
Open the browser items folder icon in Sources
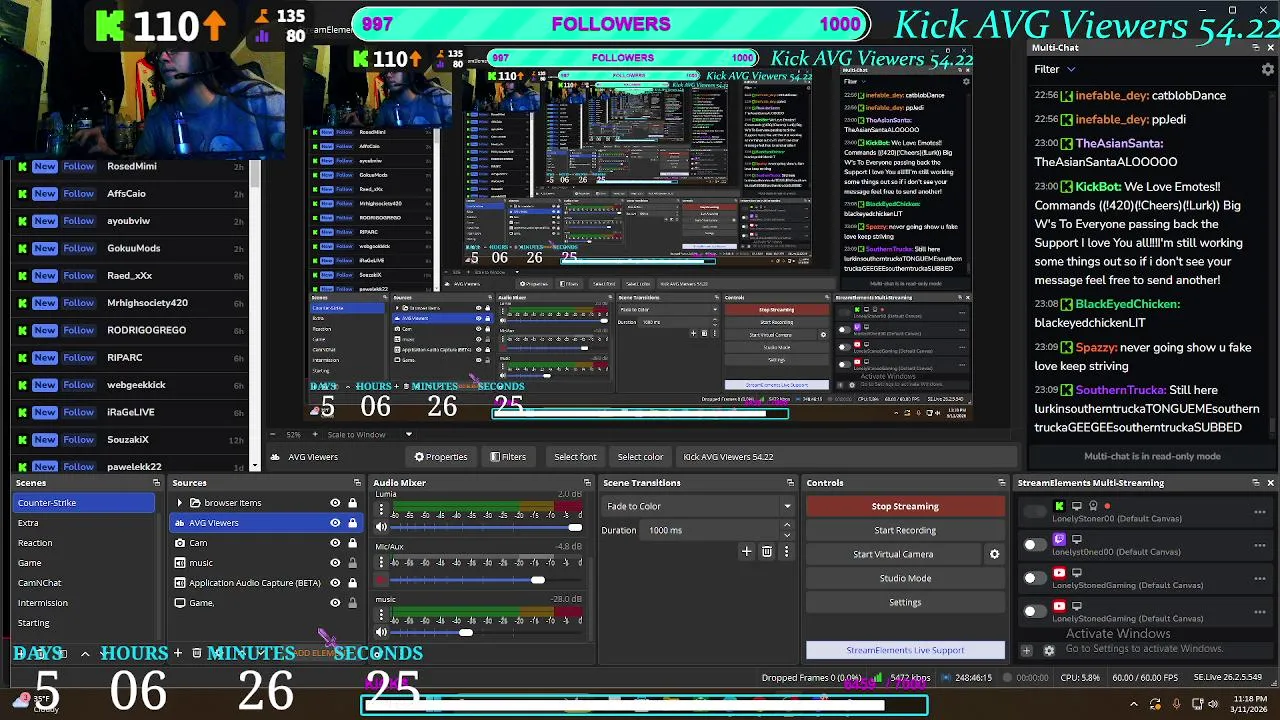pos(196,503)
